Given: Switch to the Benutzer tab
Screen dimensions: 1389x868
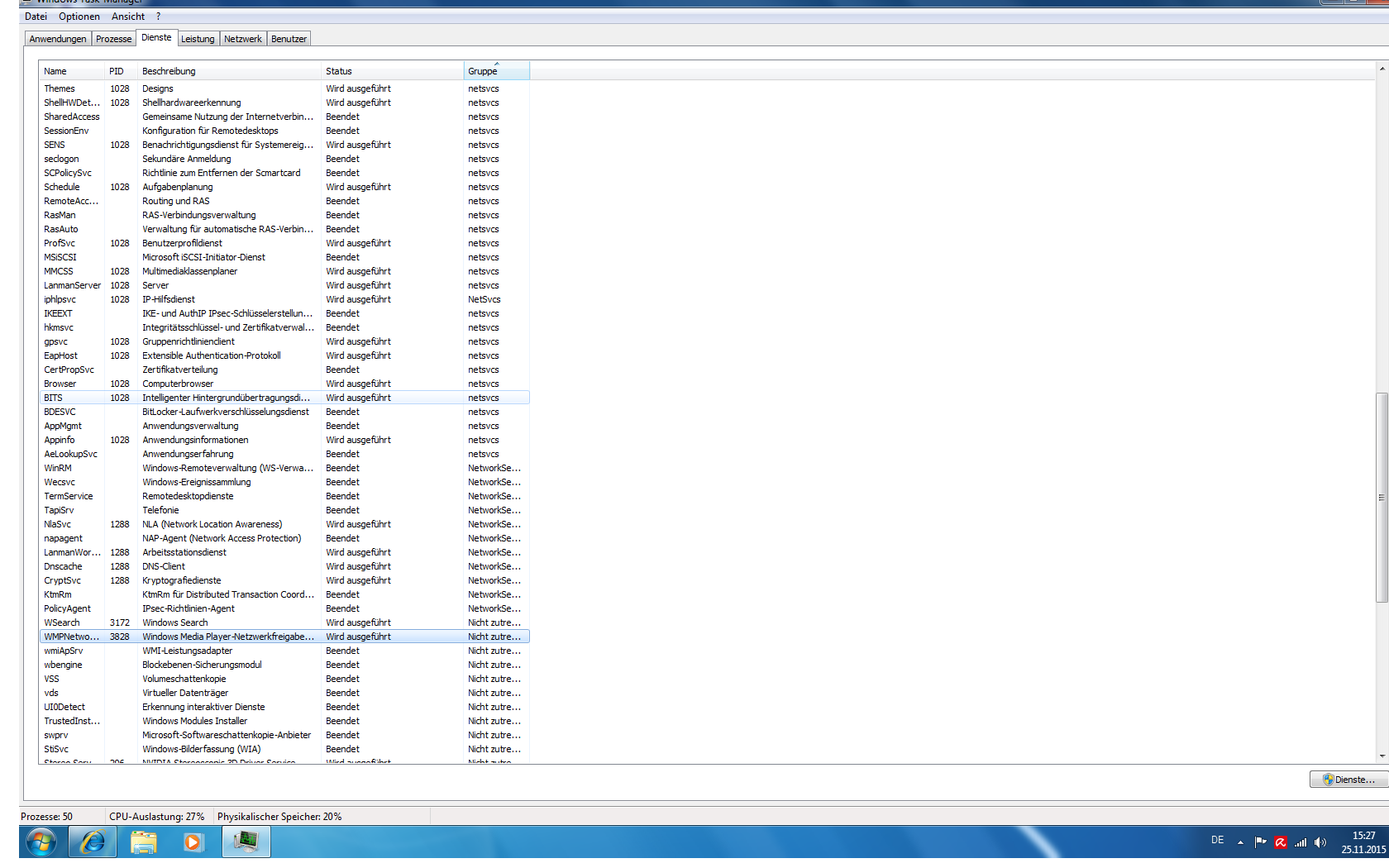Looking at the screenshot, I should coord(289,39).
